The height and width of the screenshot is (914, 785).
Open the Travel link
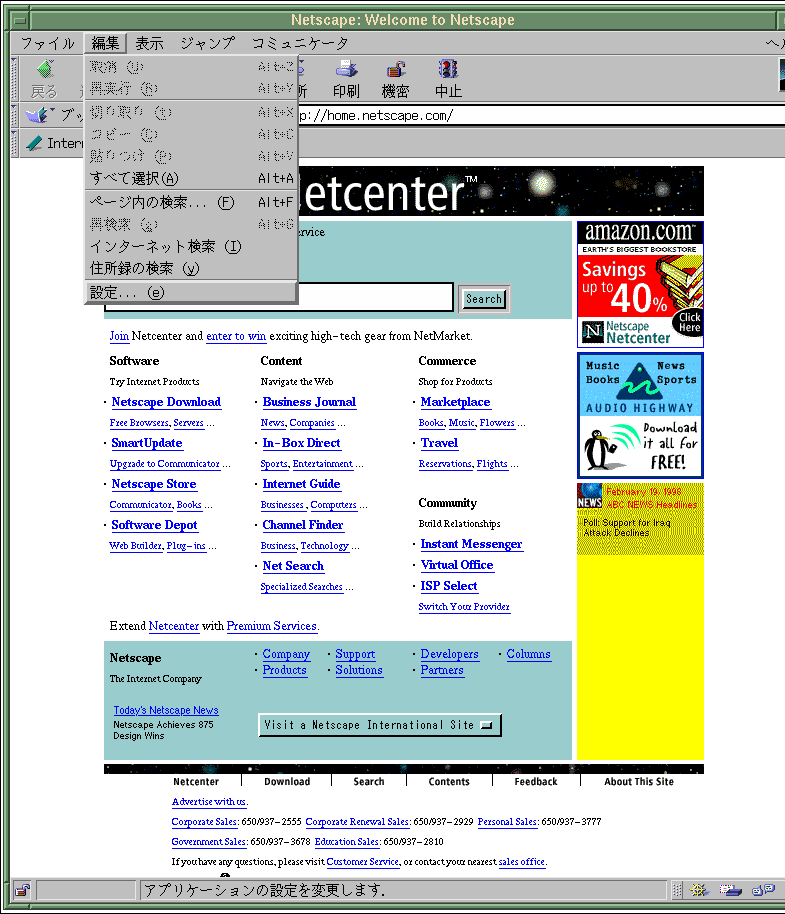click(439, 443)
